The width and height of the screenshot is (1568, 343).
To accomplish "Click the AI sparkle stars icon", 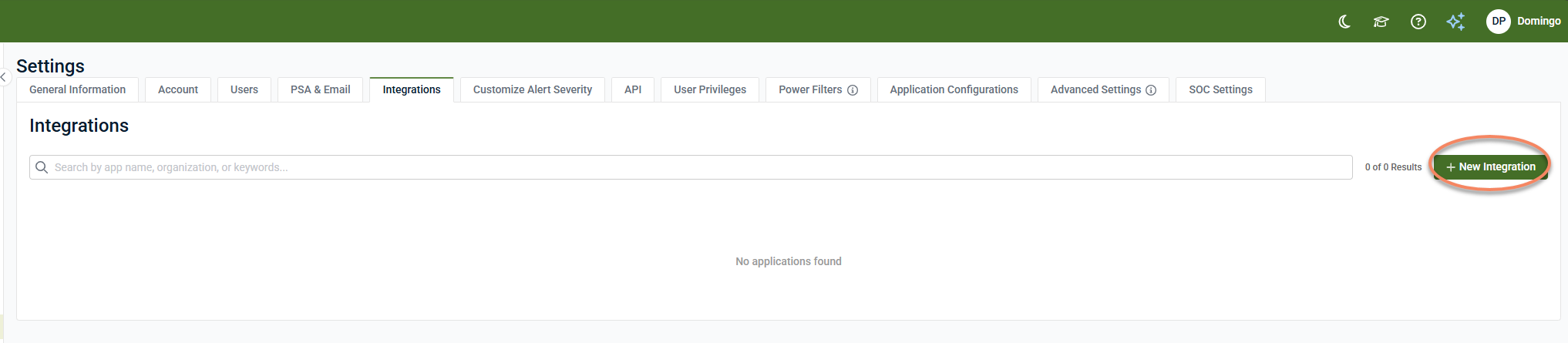I will pyautogui.click(x=1455, y=22).
